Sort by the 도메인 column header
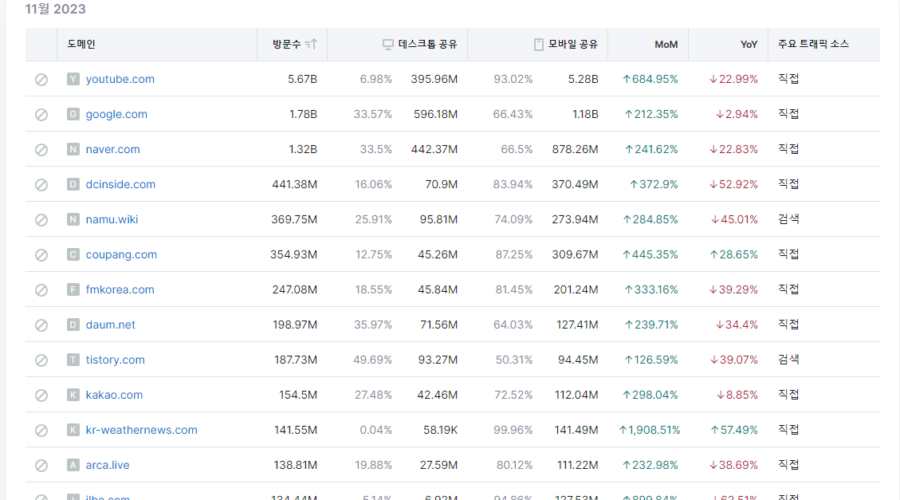Viewport: 900px width, 500px height. click(82, 44)
